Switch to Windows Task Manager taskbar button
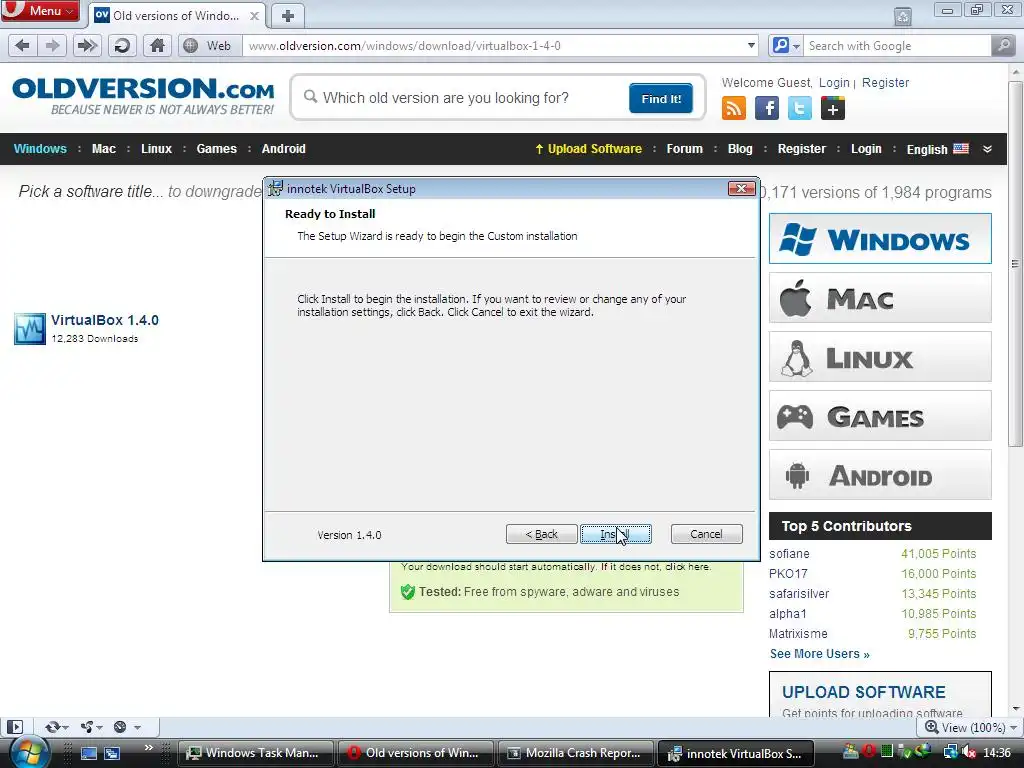This screenshot has width=1024, height=768. [255, 753]
